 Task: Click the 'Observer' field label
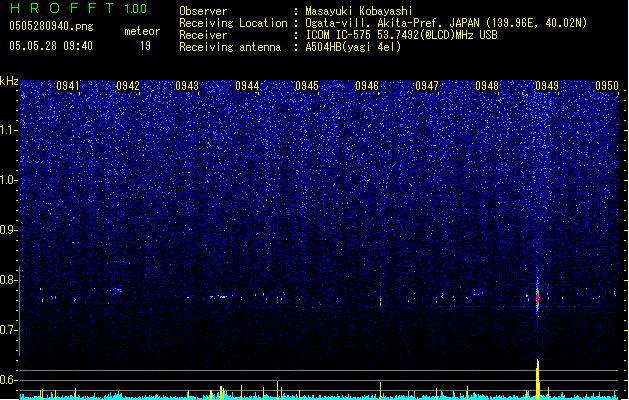pyautogui.click(x=203, y=11)
